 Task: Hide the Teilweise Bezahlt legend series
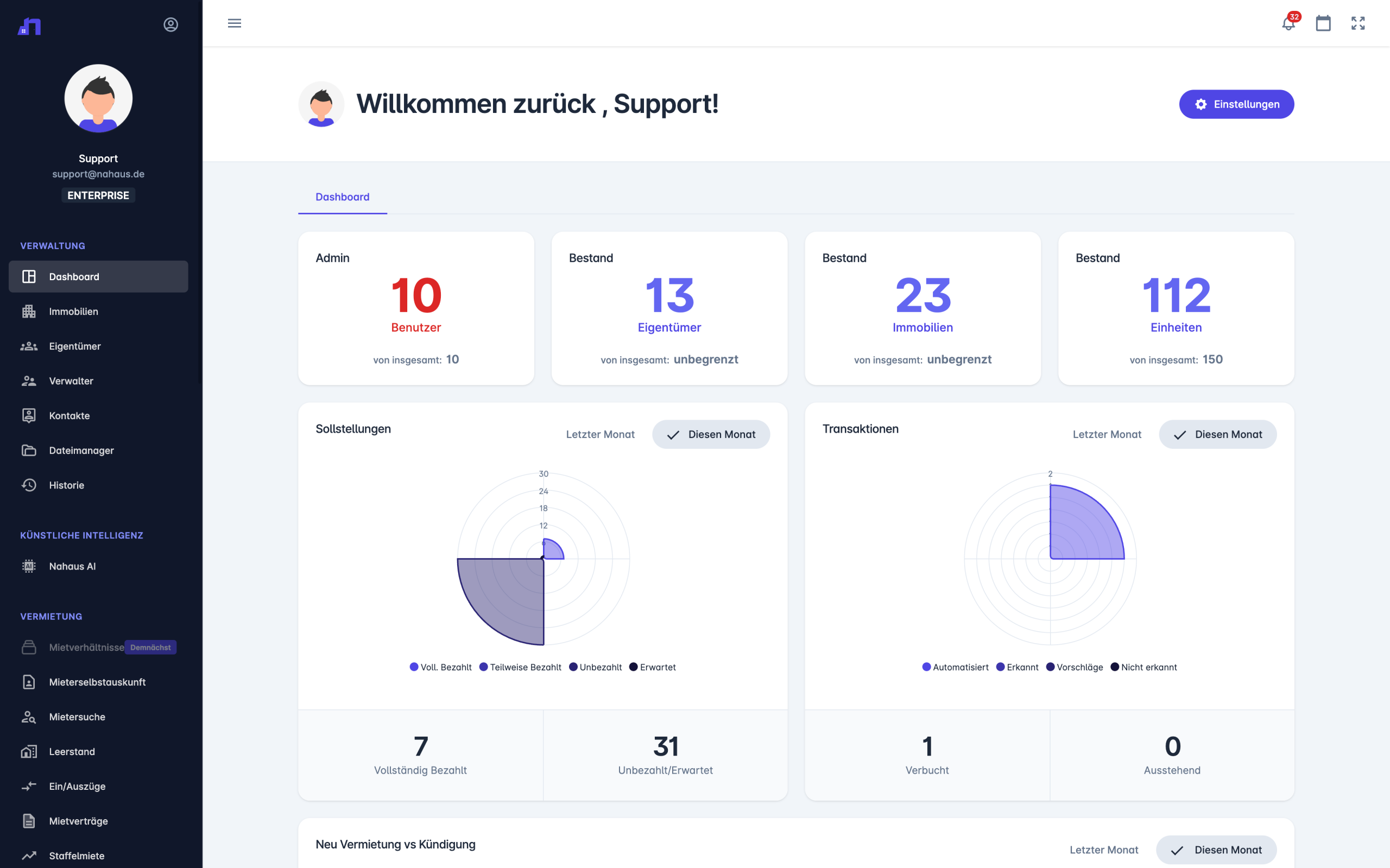520,667
